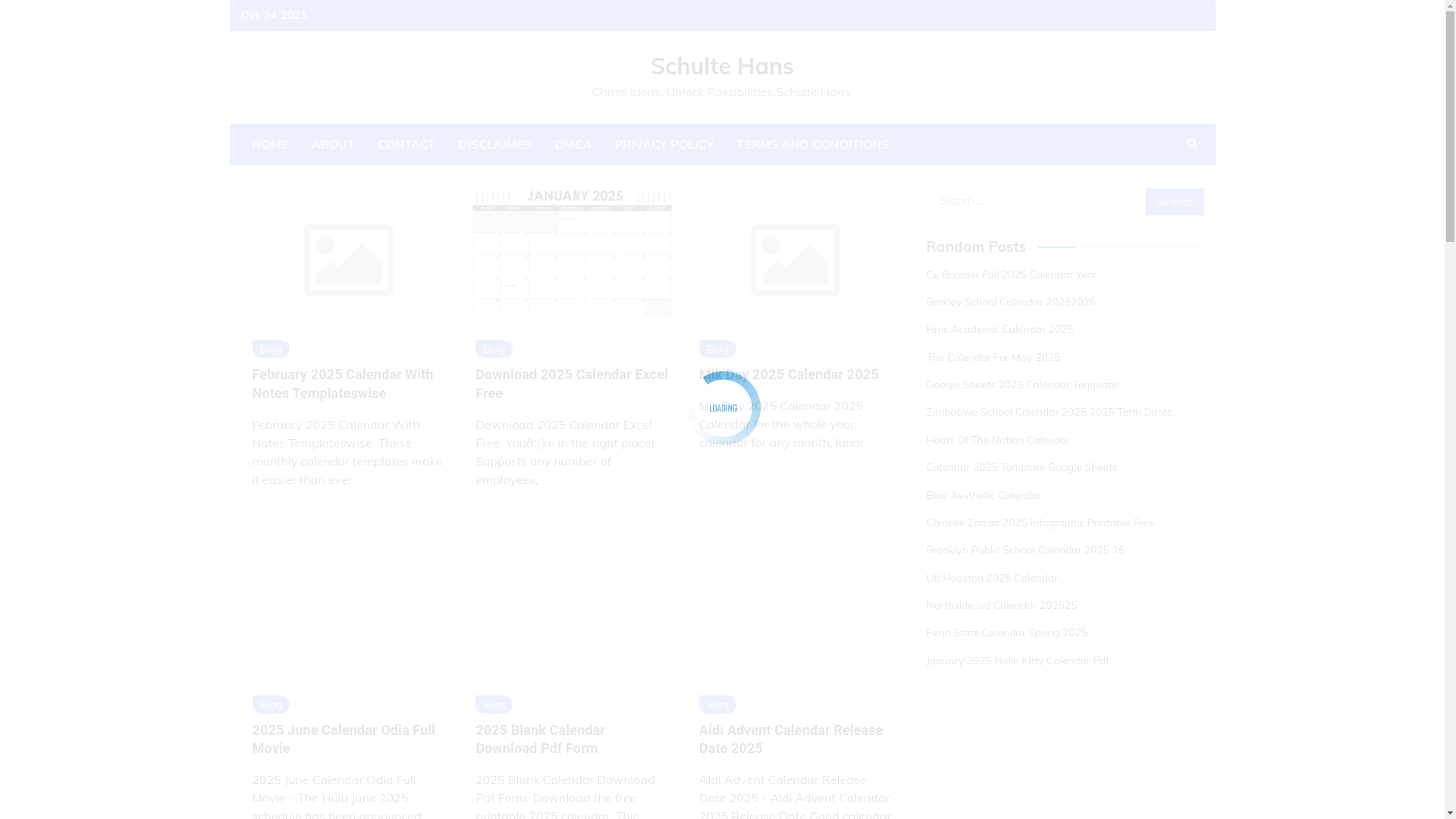Click the search magnifier icon in navbar
1456x819 pixels.
1192,144
